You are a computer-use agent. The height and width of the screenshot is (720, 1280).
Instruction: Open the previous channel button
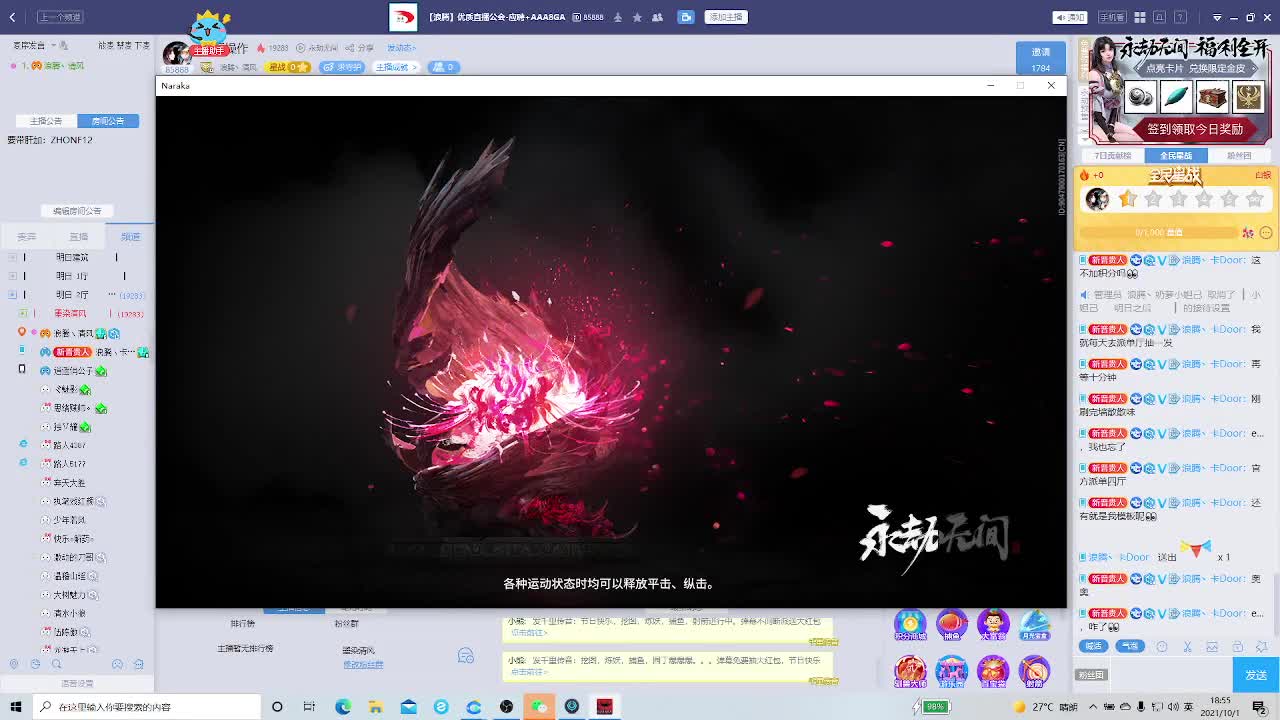tap(60, 17)
